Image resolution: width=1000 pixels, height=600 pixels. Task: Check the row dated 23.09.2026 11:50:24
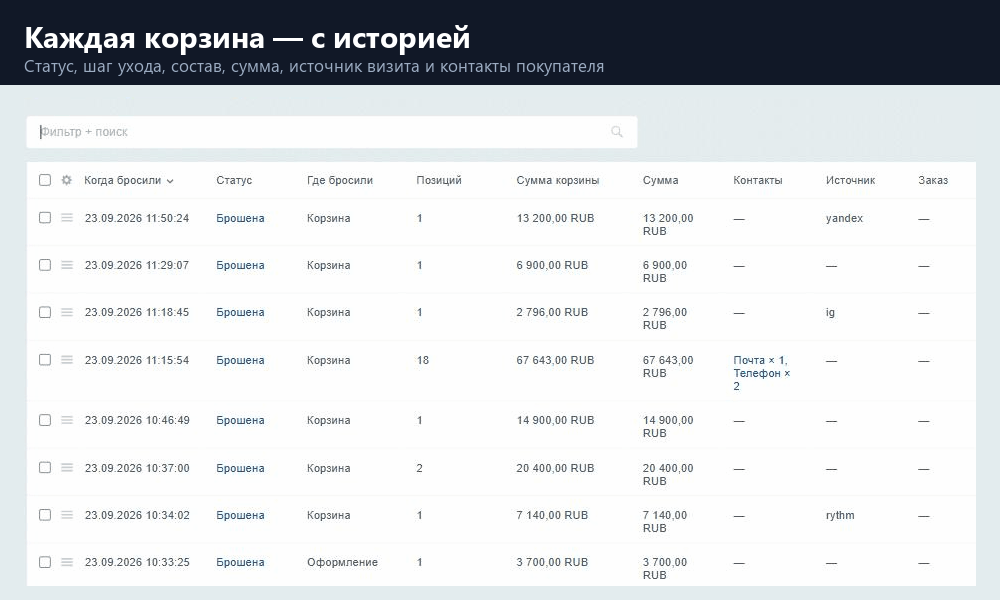click(45, 217)
